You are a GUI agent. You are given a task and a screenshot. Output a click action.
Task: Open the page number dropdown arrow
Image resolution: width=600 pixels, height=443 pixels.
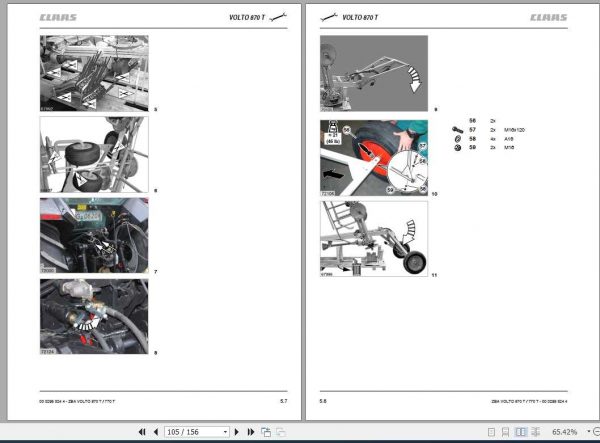click(x=225, y=432)
